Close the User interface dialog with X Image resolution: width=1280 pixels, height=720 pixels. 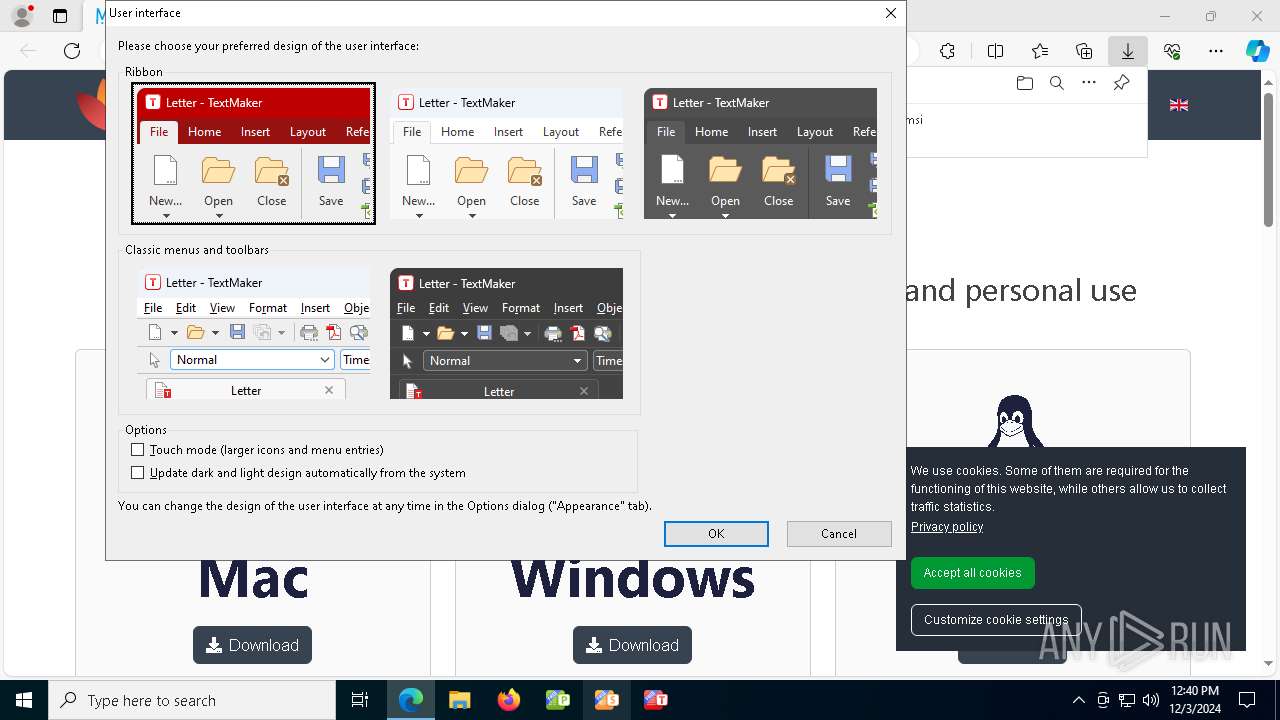(x=890, y=13)
